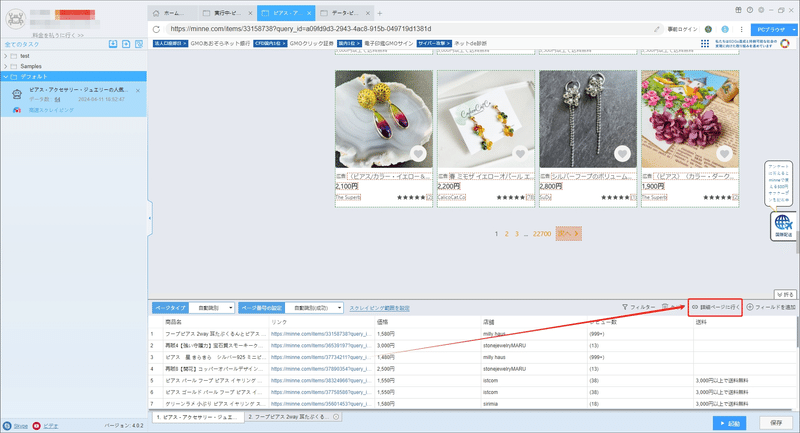Click the import task icon in sidebar header

click(113, 44)
